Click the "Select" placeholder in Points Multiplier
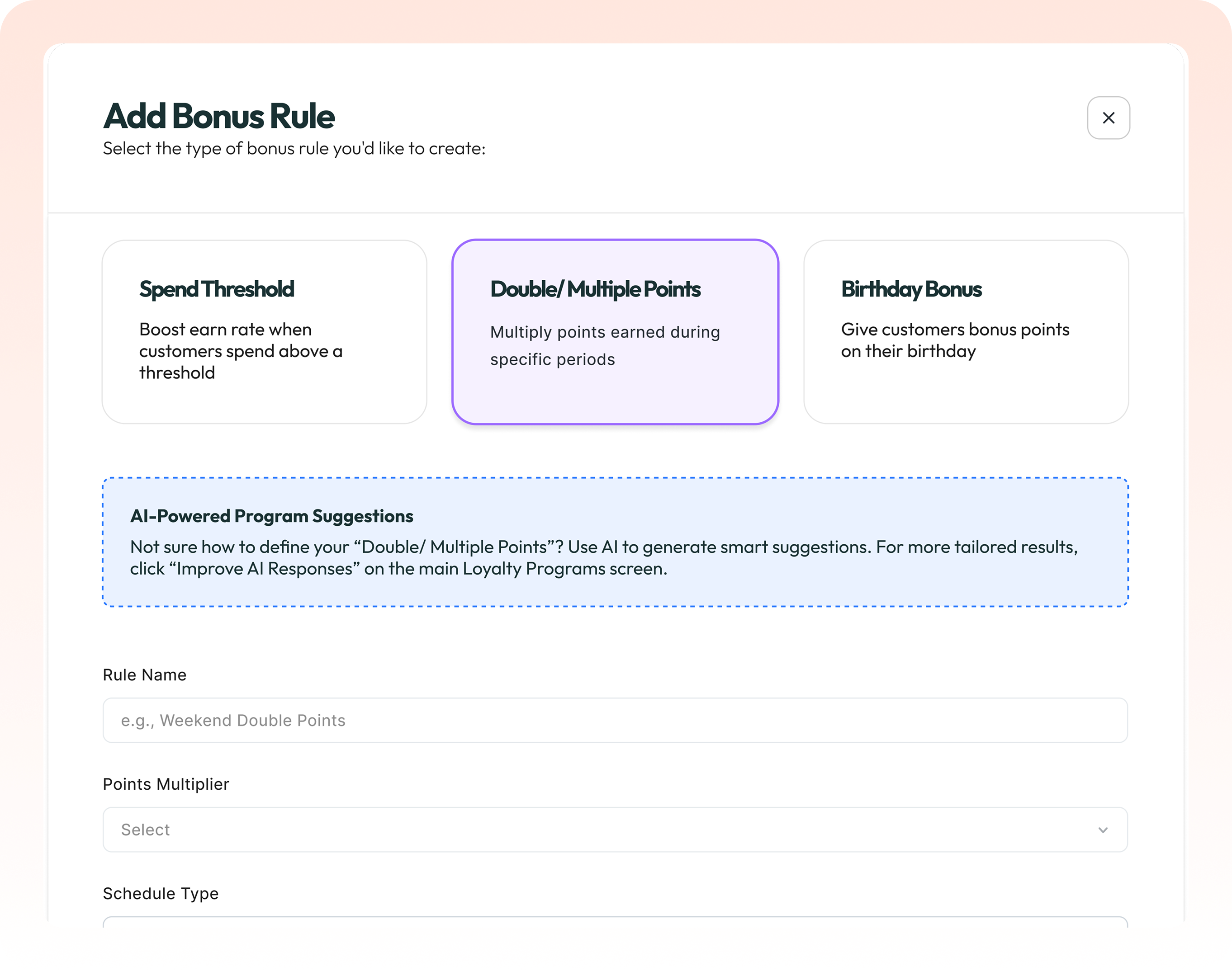 point(145,830)
